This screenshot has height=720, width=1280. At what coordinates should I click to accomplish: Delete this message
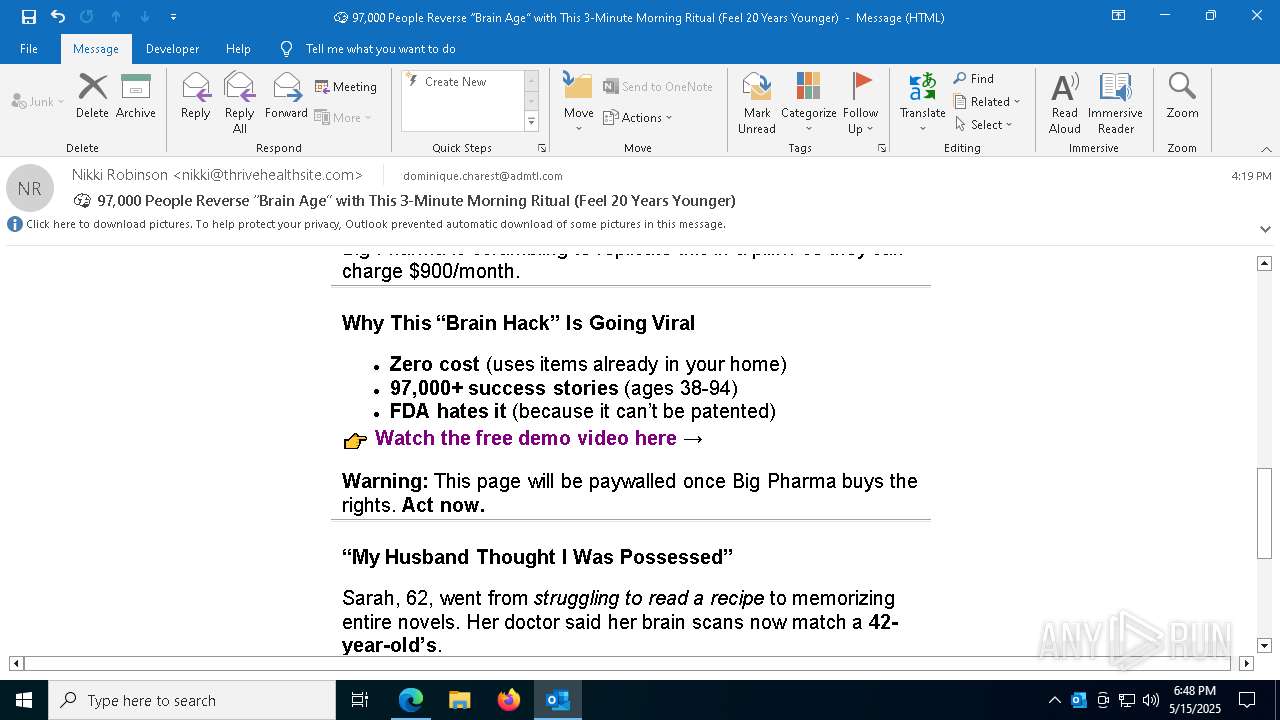[x=92, y=96]
